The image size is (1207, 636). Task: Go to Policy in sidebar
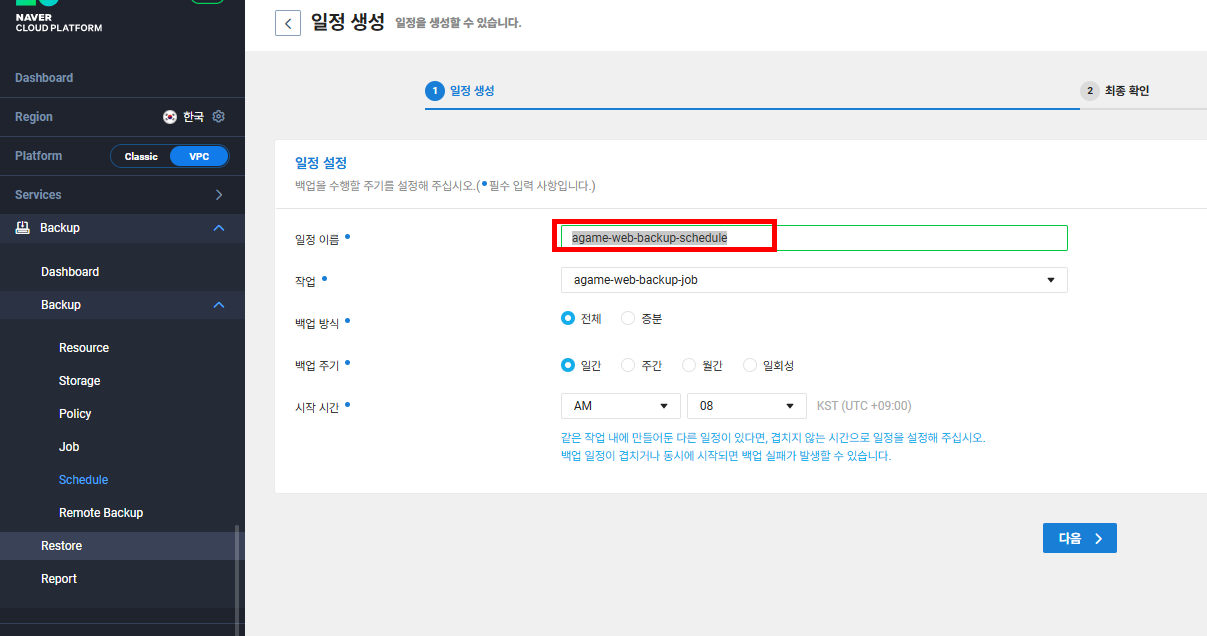pos(75,414)
